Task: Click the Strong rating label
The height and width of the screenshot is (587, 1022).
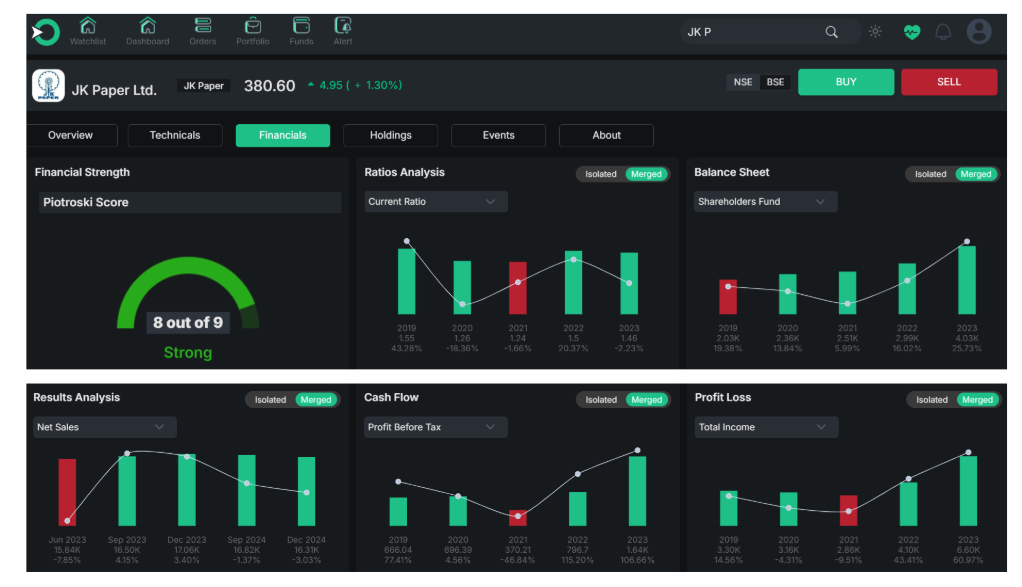Action: pyautogui.click(x=188, y=353)
